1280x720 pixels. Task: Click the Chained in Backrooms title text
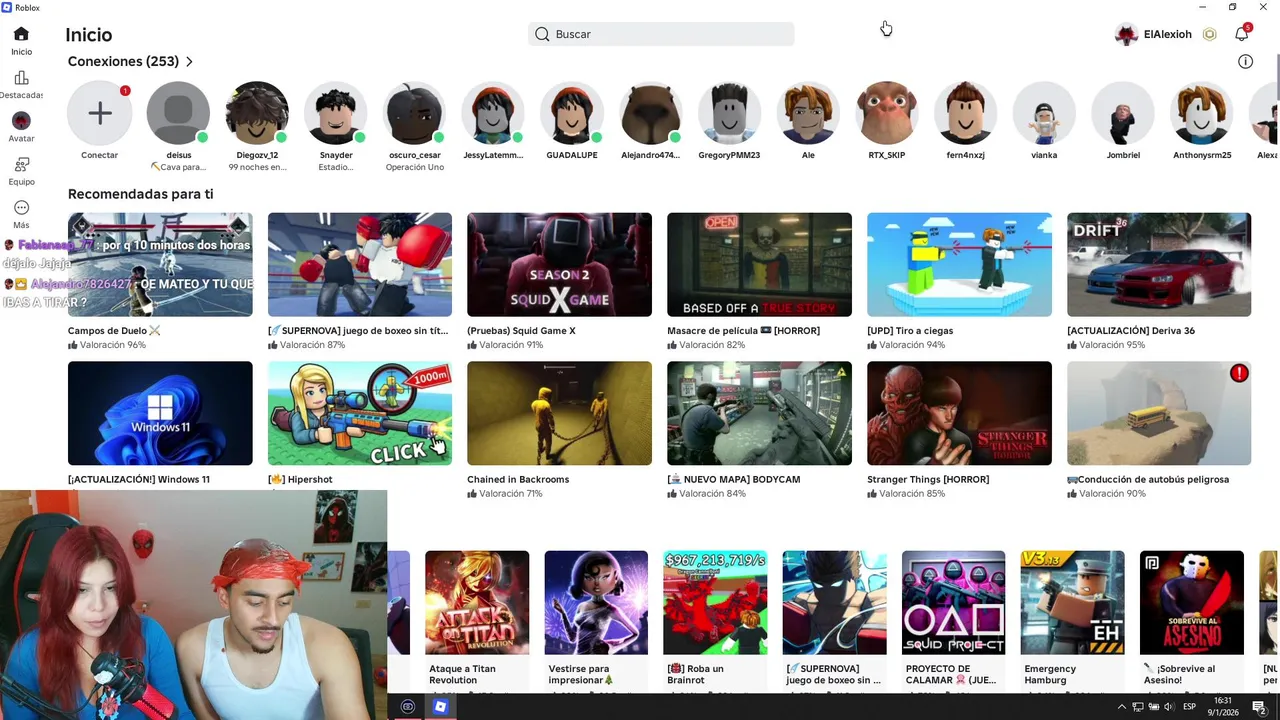point(518,479)
